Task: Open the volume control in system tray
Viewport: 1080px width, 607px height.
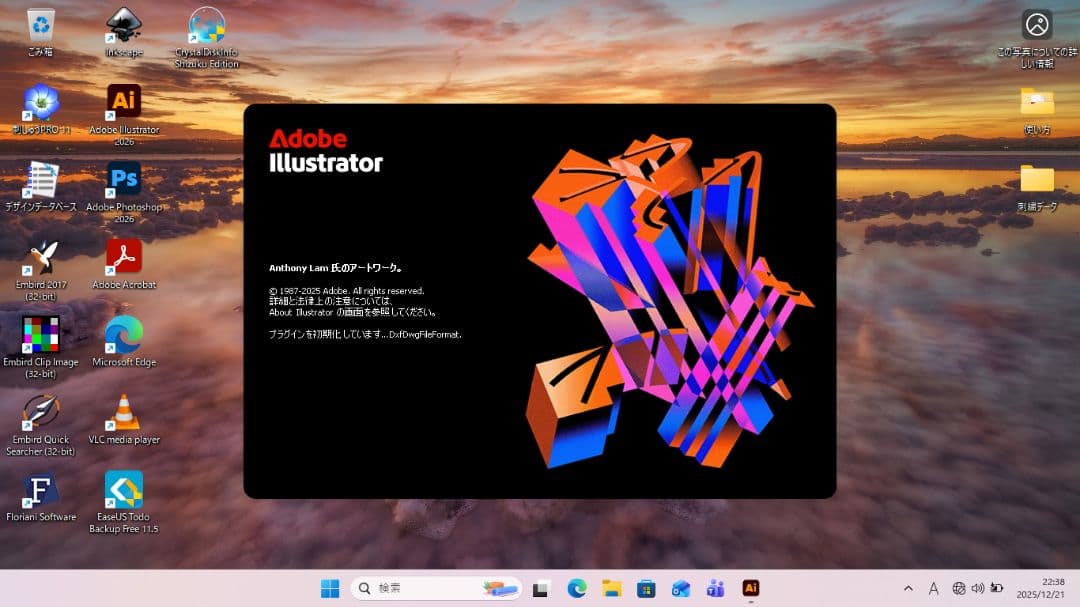Action: point(977,588)
